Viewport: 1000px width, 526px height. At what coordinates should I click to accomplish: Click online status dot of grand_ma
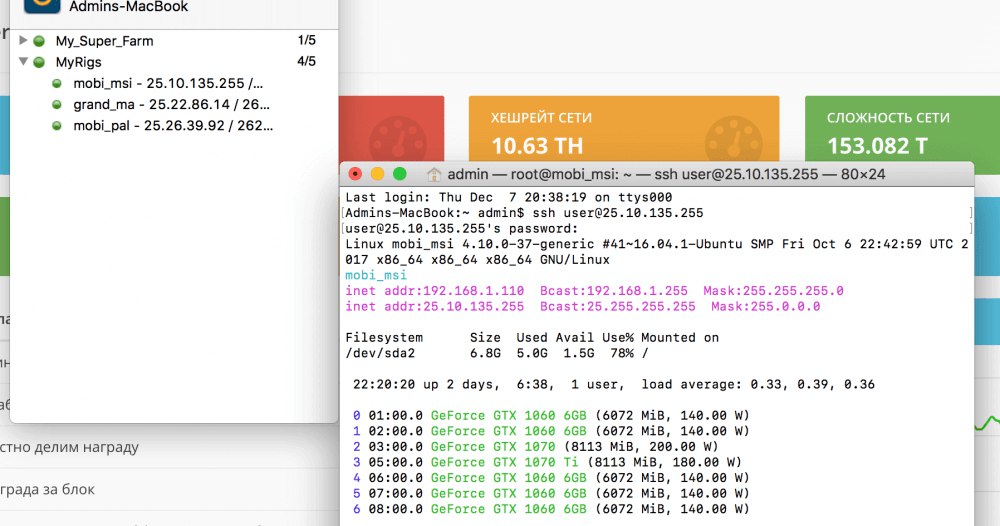click(x=57, y=105)
